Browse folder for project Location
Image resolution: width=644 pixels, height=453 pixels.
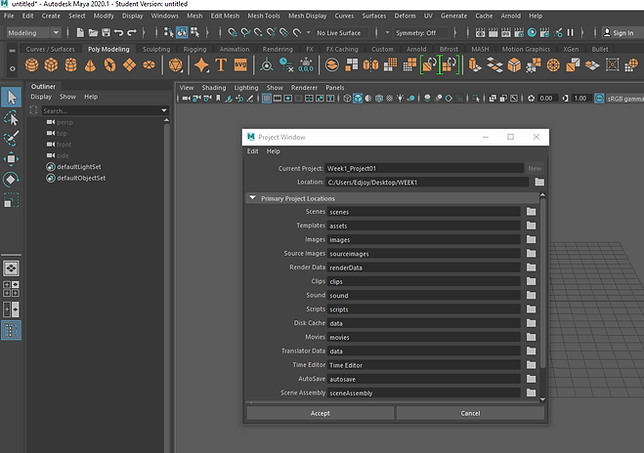coord(539,182)
